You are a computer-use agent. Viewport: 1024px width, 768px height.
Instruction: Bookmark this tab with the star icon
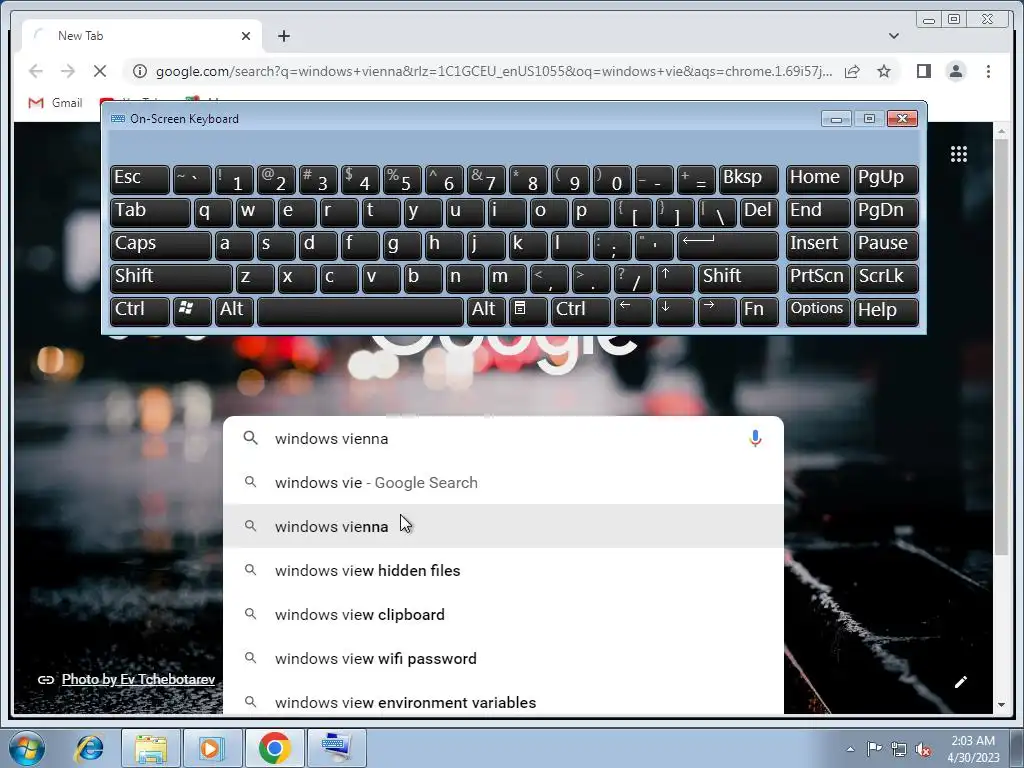pos(884,71)
